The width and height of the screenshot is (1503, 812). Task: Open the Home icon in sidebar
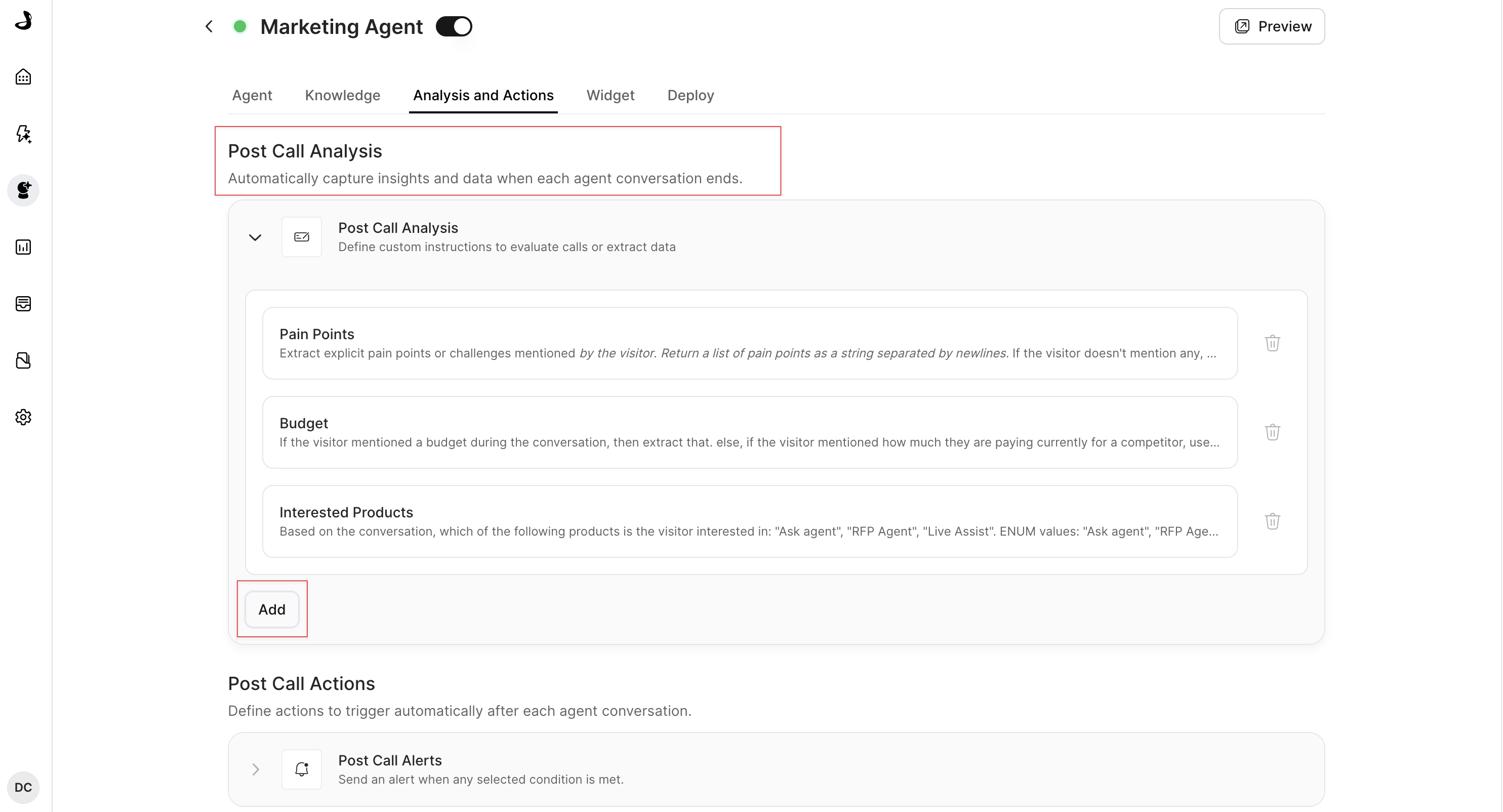coord(23,77)
